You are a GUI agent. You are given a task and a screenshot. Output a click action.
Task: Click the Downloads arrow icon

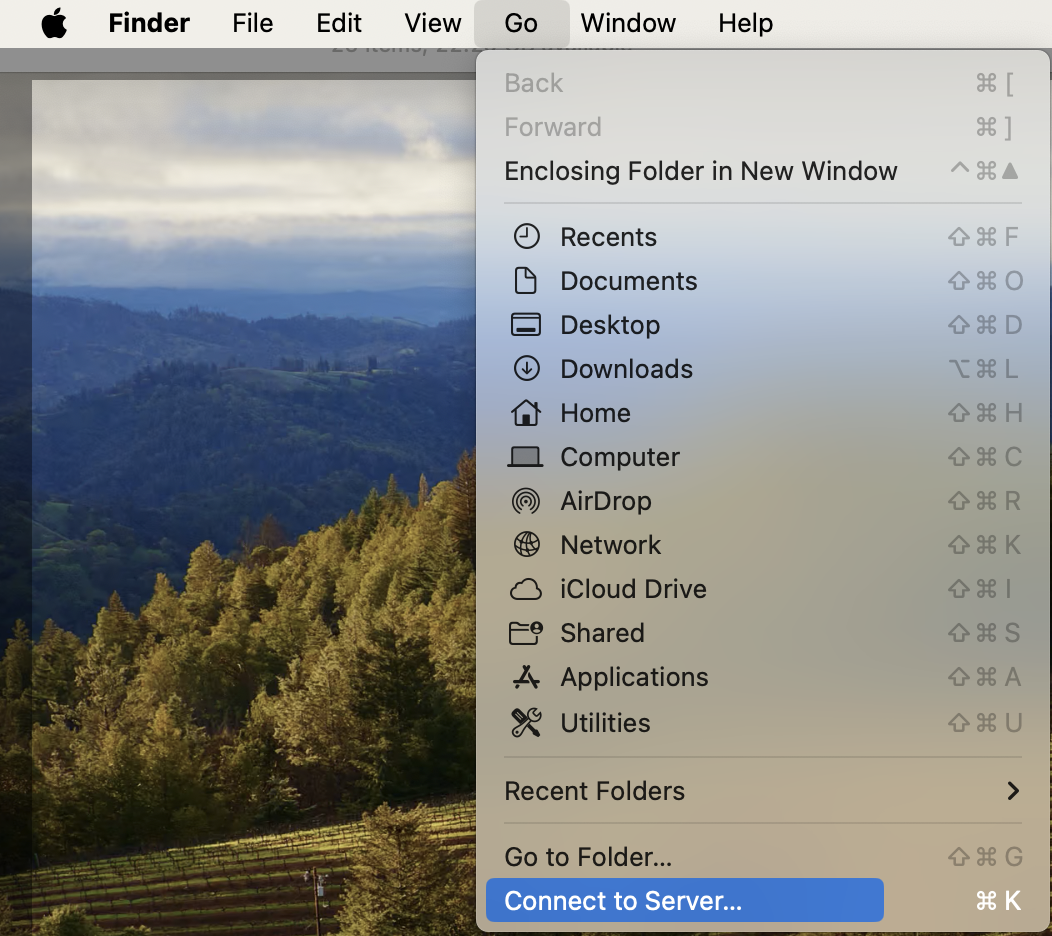pyautogui.click(x=526, y=369)
